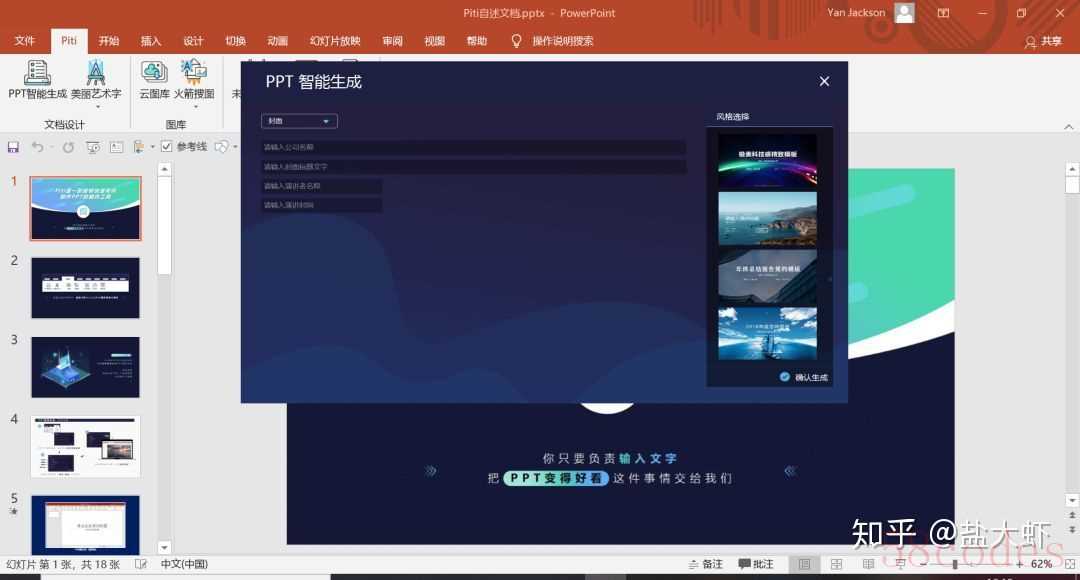Undo the last action
This screenshot has height=580, width=1080.
(x=37, y=147)
